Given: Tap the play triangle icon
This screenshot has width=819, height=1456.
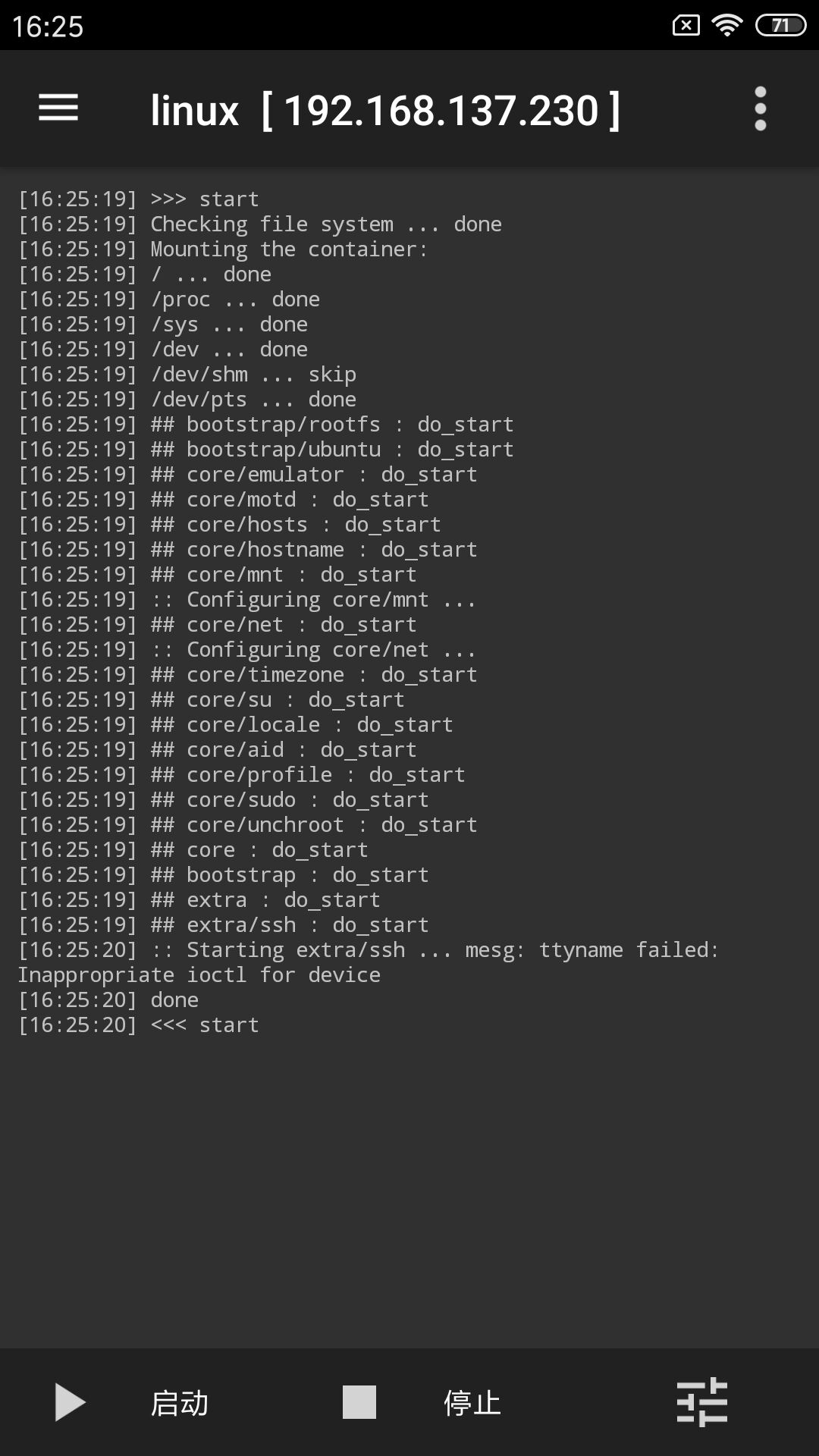Looking at the screenshot, I should point(70,1401).
